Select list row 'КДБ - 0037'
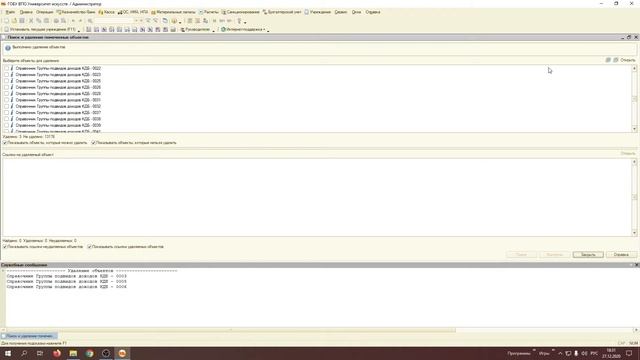 58,113
